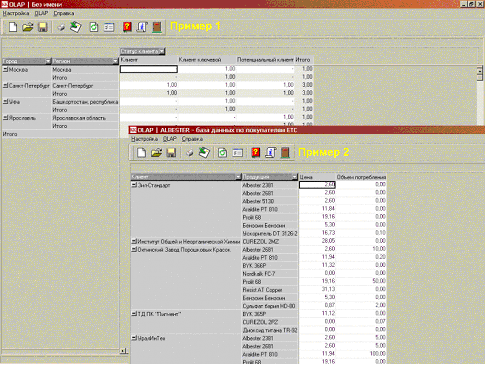
Task: Select the highlighted empty cell in the Москва row
Action: (149, 69)
